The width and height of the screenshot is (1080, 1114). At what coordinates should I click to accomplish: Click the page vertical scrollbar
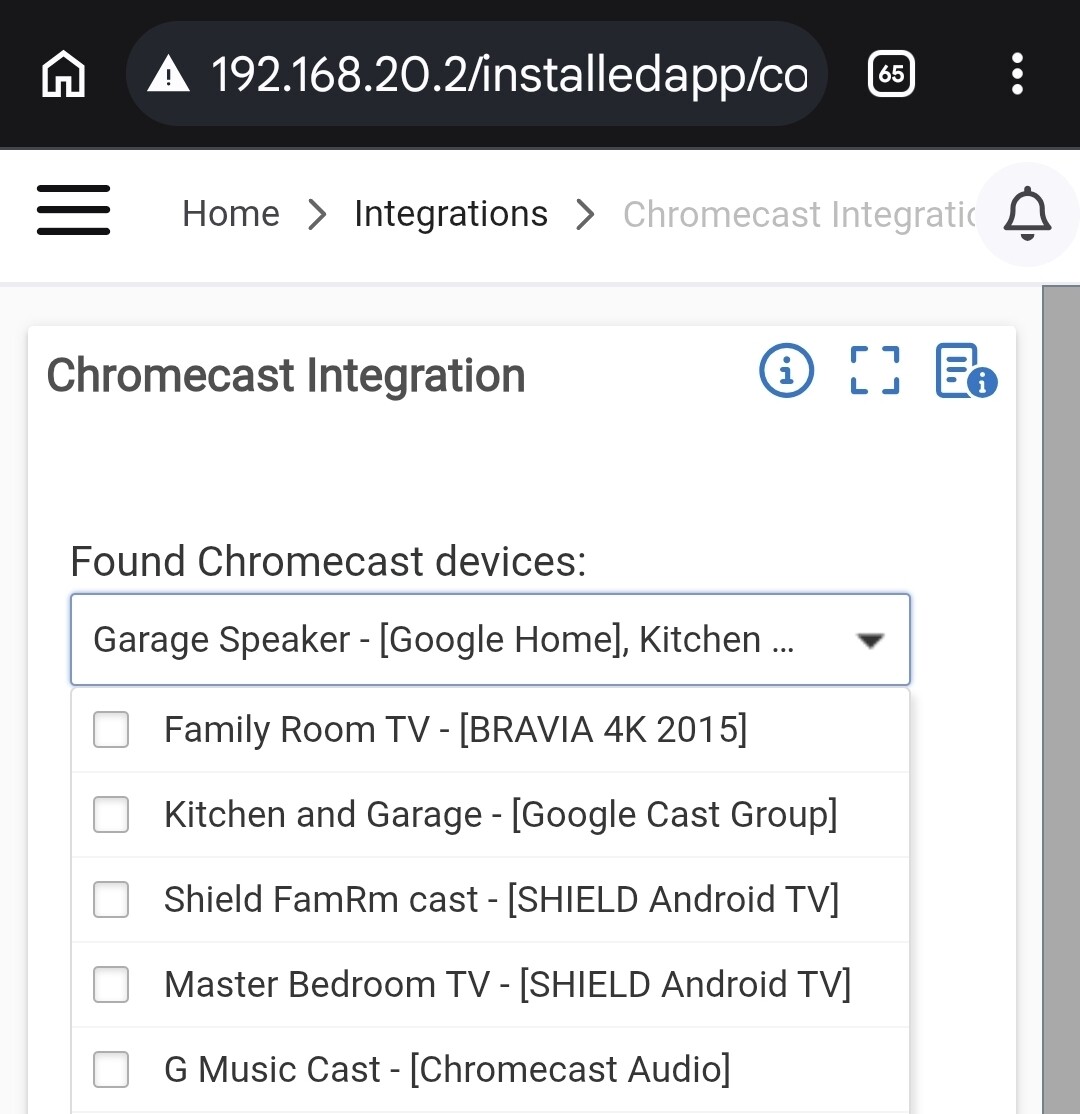[1061, 700]
